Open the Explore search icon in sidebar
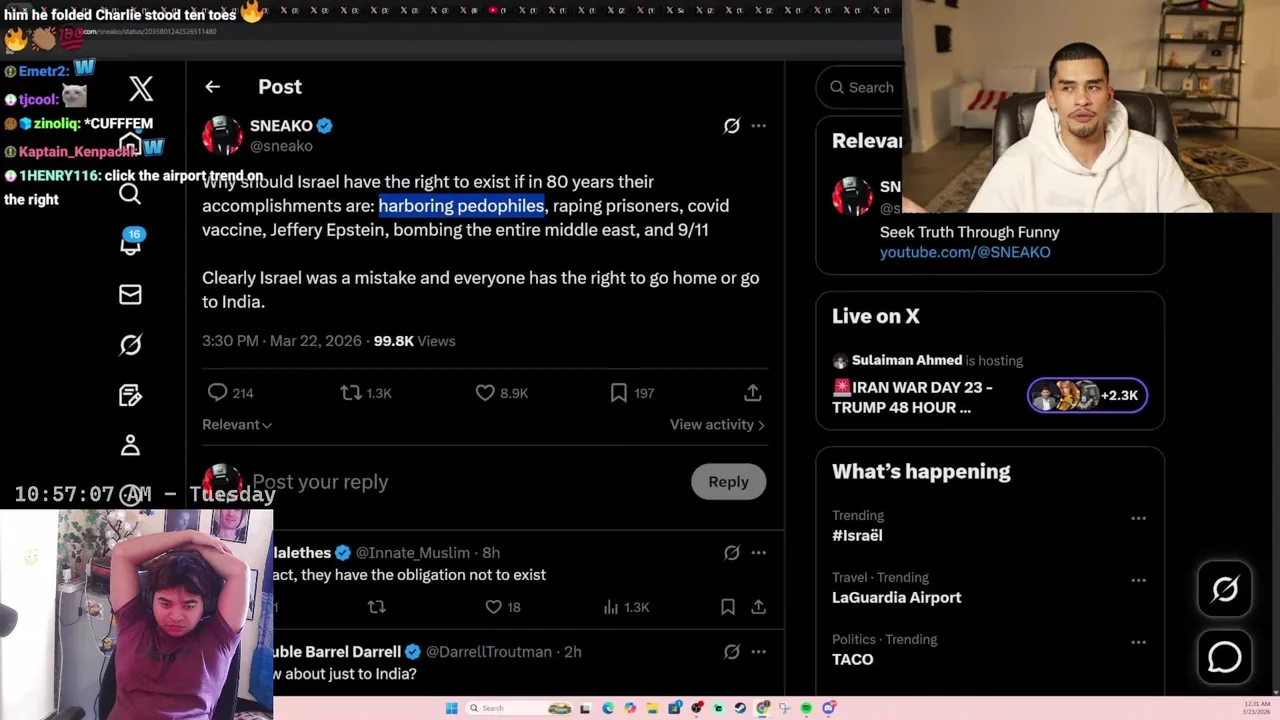This screenshot has width=1280, height=720. [130, 194]
